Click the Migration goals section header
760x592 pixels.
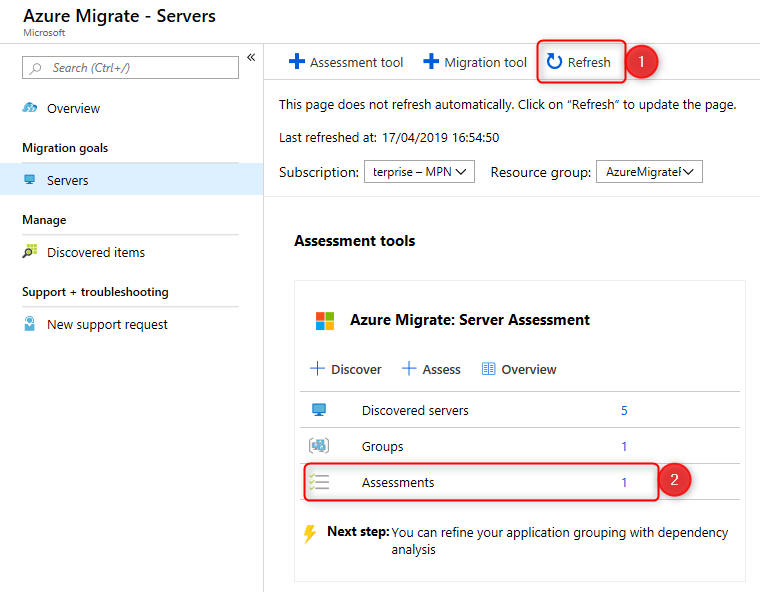[x=65, y=148]
